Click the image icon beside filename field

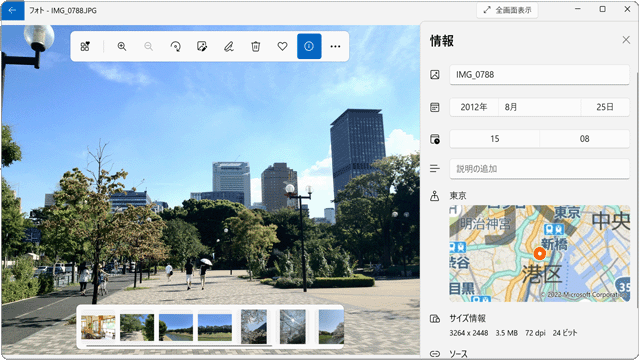coord(435,75)
